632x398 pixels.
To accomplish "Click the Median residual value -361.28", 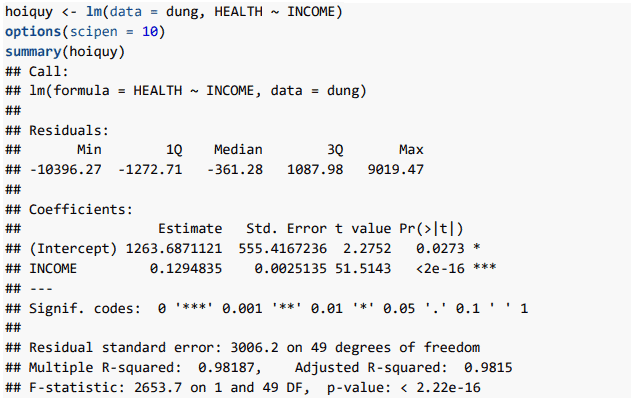I will pos(234,169).
